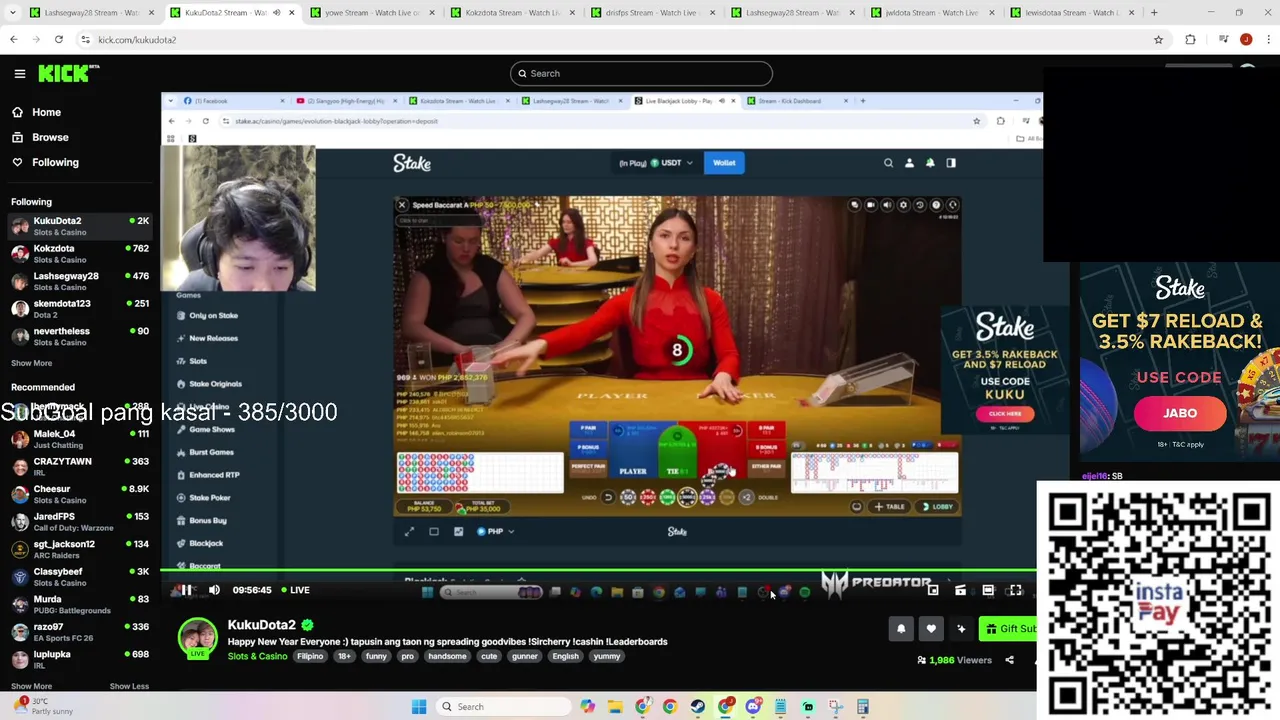1280x720 pixels.
Task: Switch to the drisfps Stream browser tab
Action: click(650, 12)
